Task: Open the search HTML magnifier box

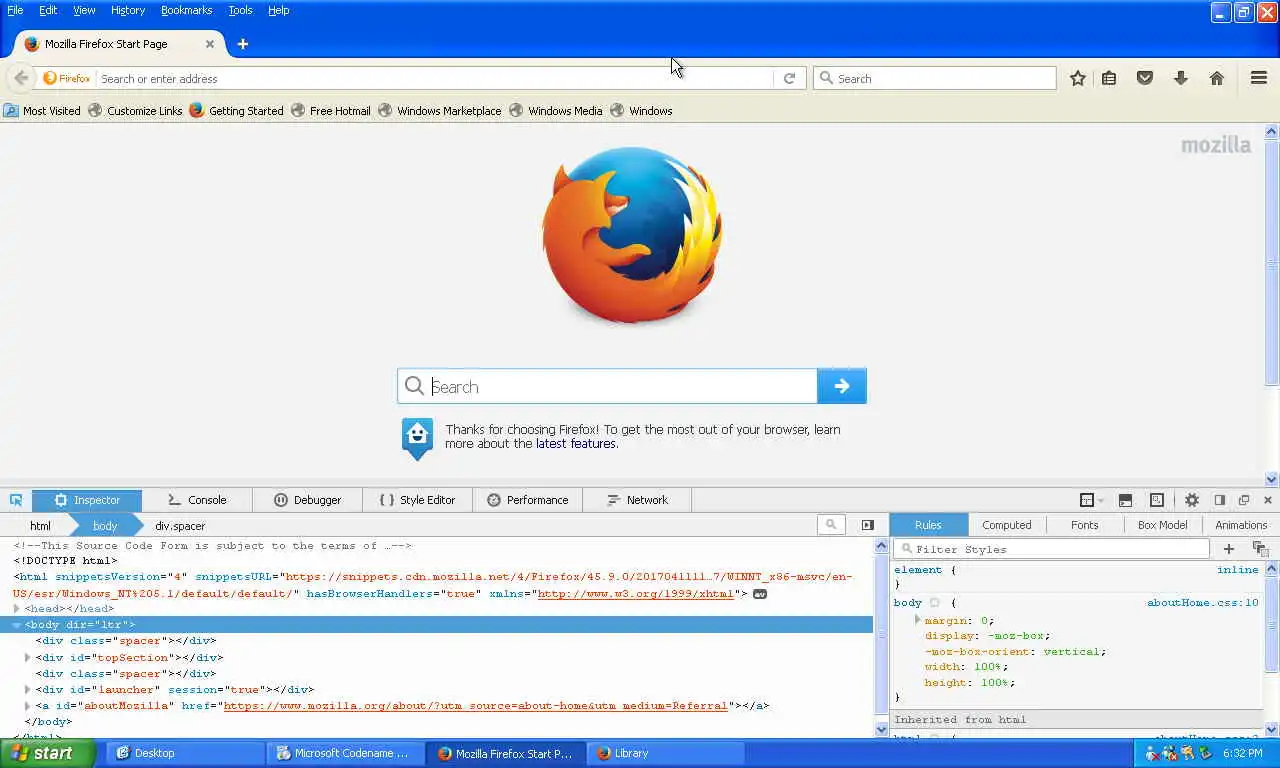Action: tap(831, 525)
